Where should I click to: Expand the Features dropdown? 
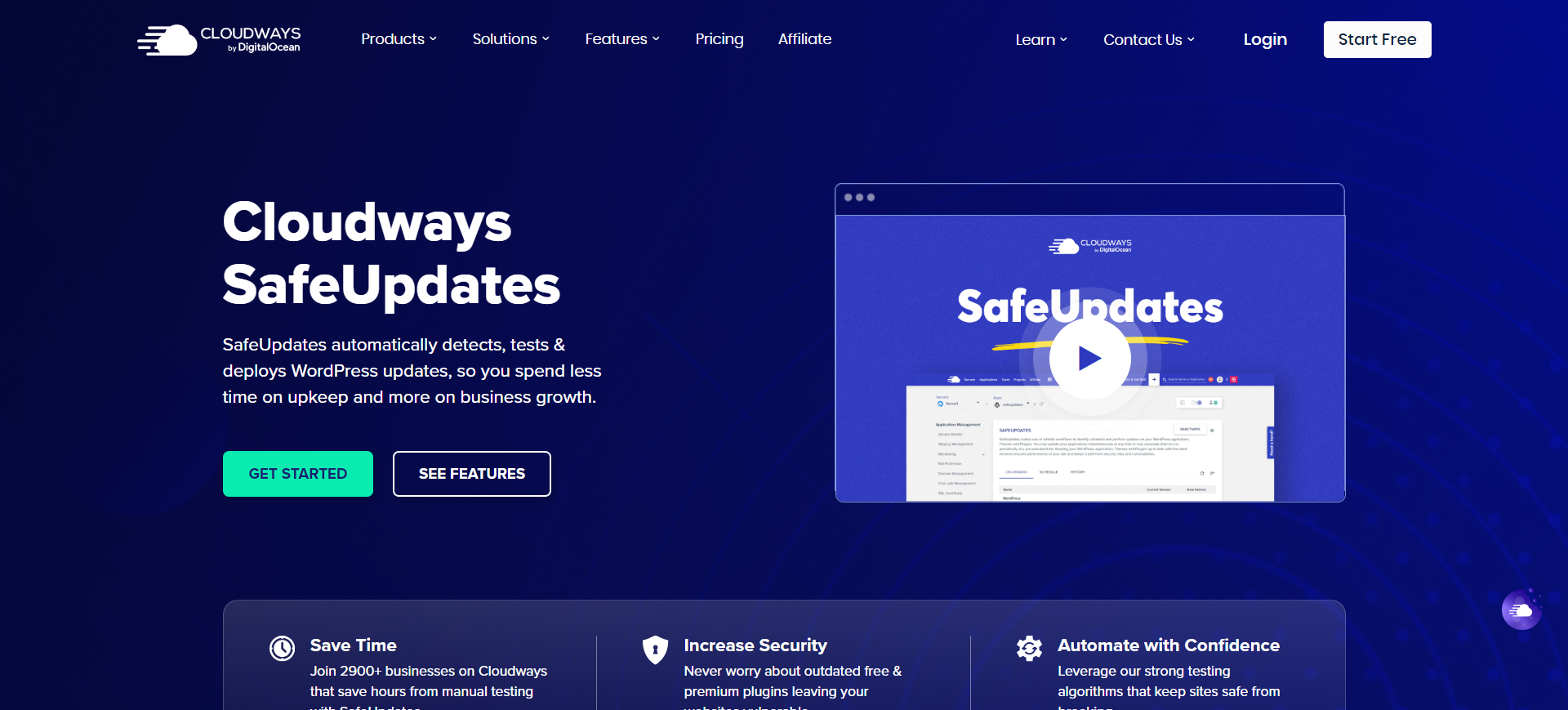(x=622, y=39)
